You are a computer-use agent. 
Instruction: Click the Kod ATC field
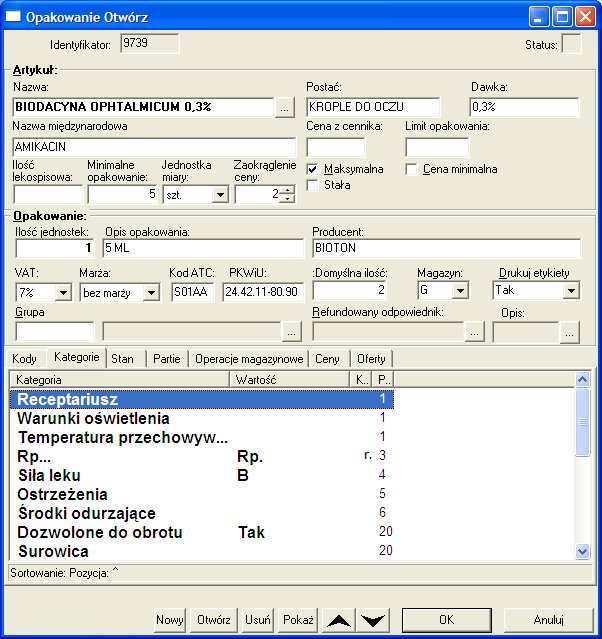pos(193,292)
